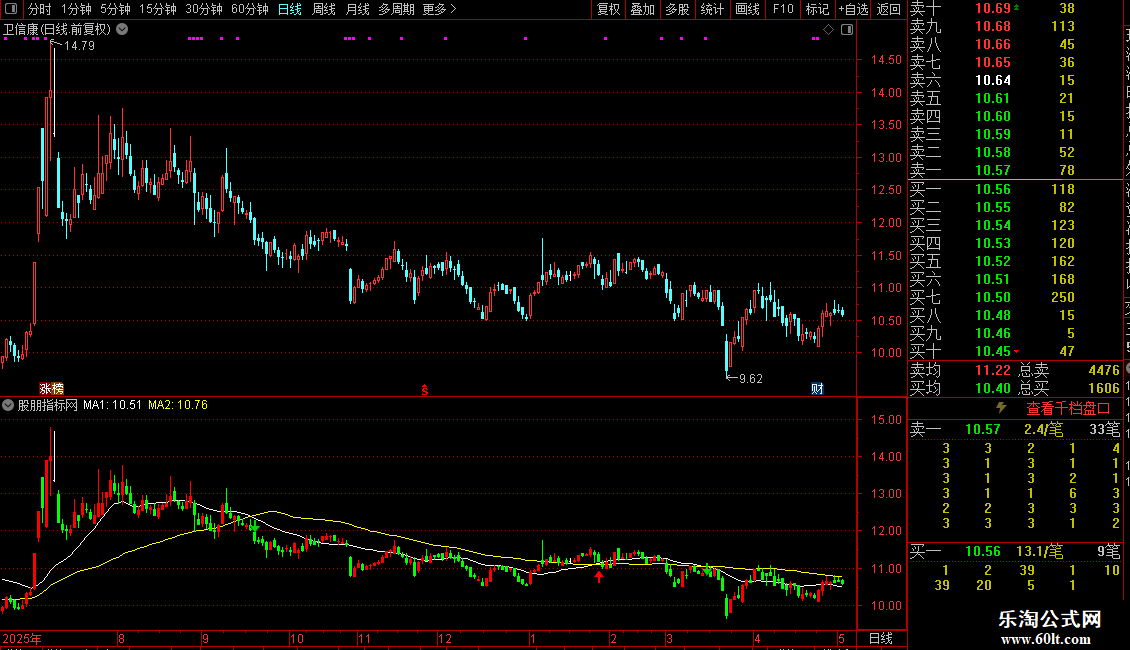
Task: Click the 9.62 low price label
Action: point(750,378)
